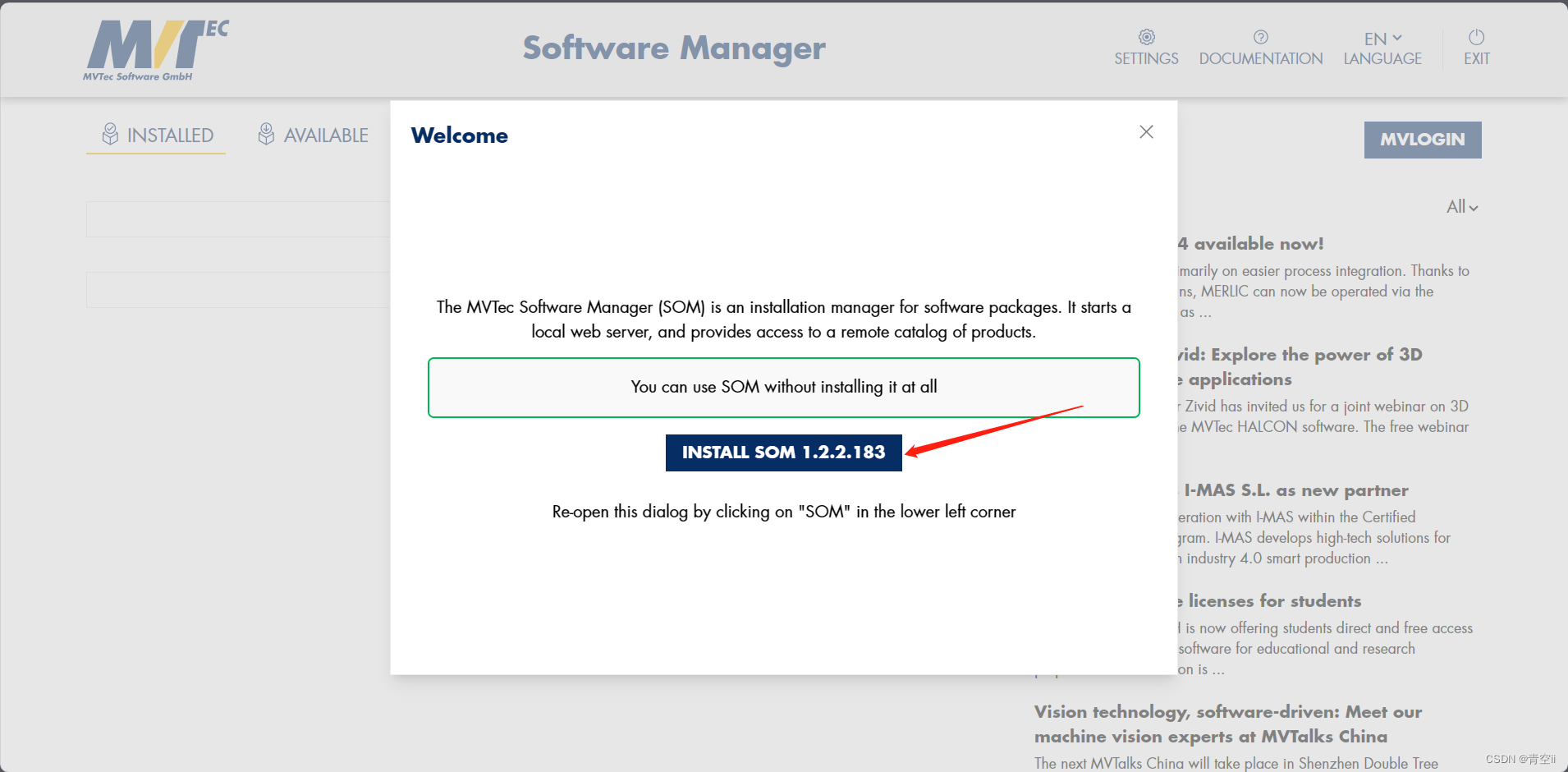Click the first empty installed list row
Screen dimensions: 1568x772
(x=238, y=219)
